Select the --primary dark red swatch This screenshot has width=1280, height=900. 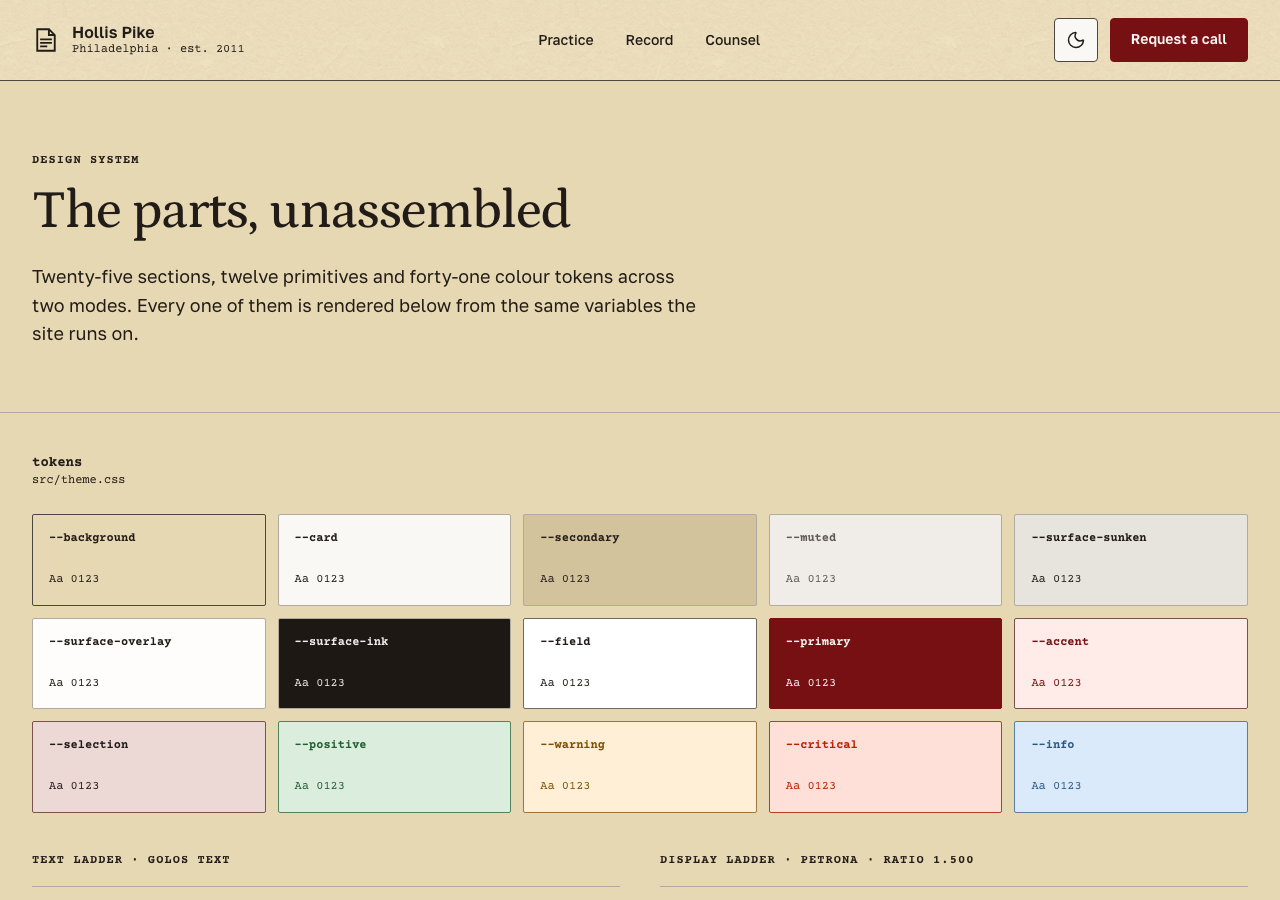point(885,663)
